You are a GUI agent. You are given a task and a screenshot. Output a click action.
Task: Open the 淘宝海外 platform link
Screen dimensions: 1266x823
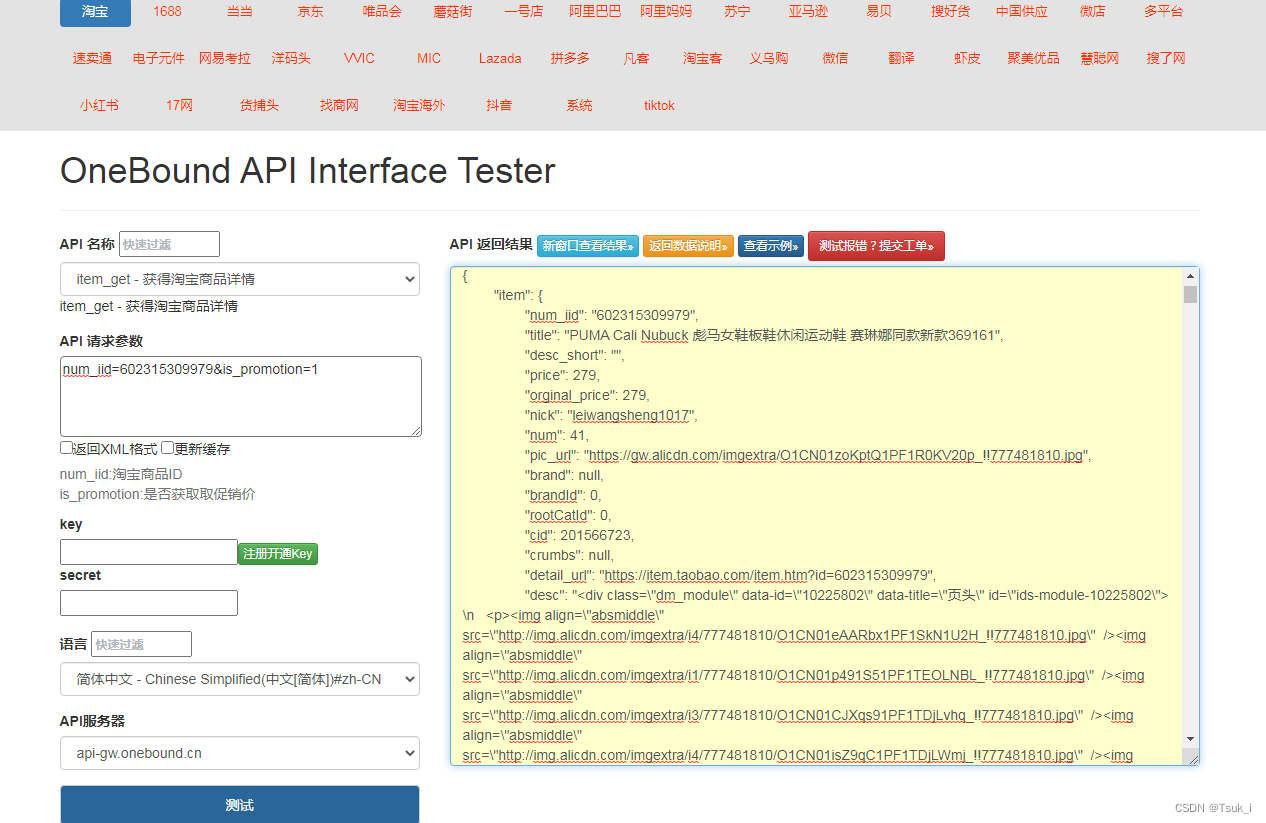point(419,105)
